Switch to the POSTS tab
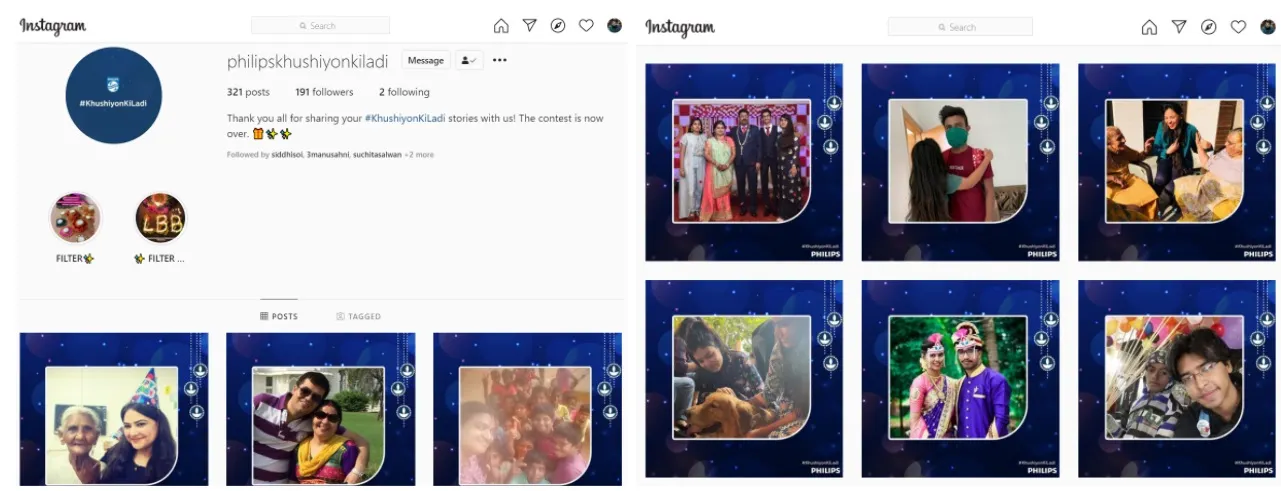This screenshot has width=1281, height=491. tap(279, 316)
